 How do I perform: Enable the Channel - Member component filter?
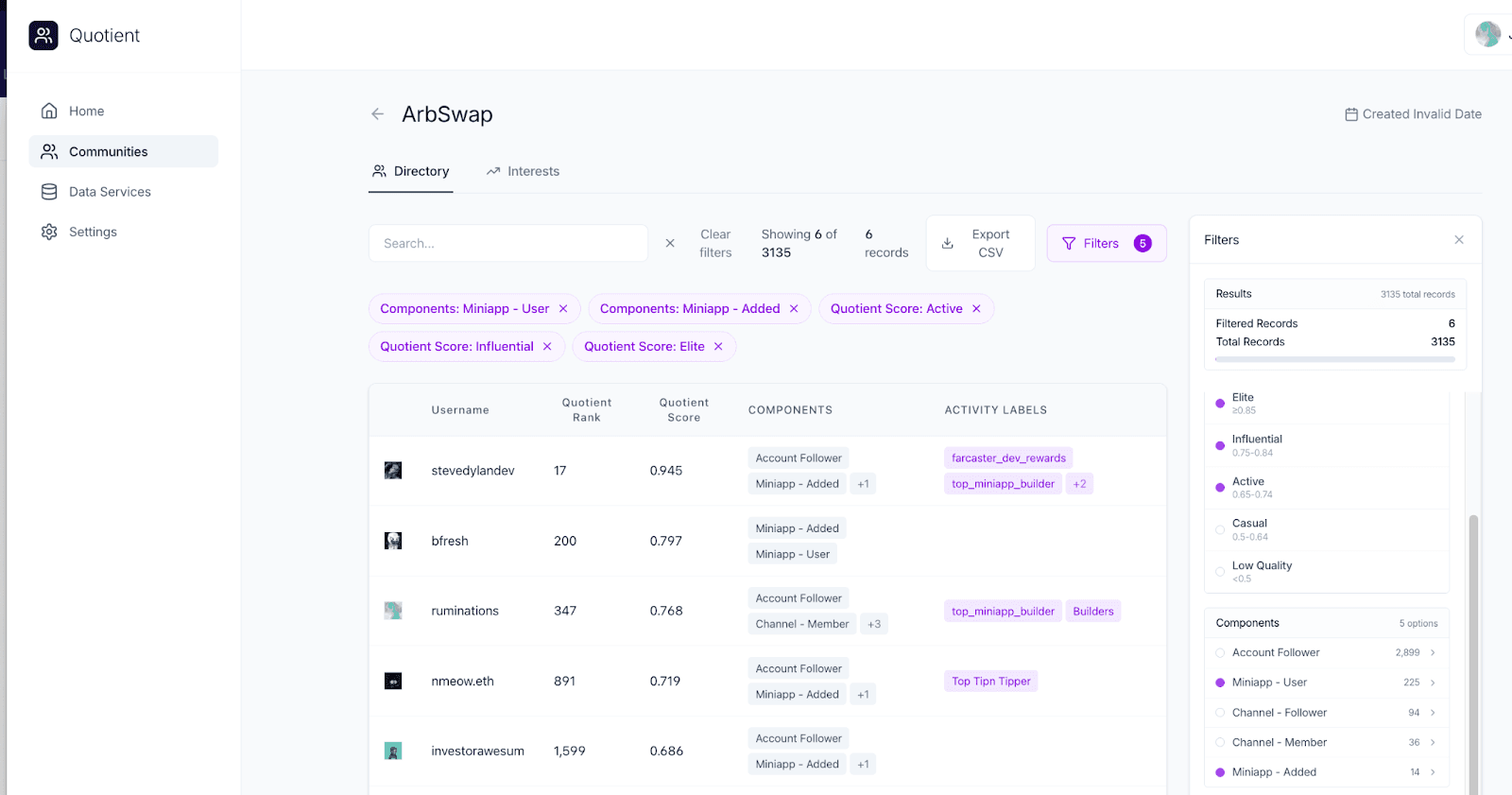pos(1220,743)
